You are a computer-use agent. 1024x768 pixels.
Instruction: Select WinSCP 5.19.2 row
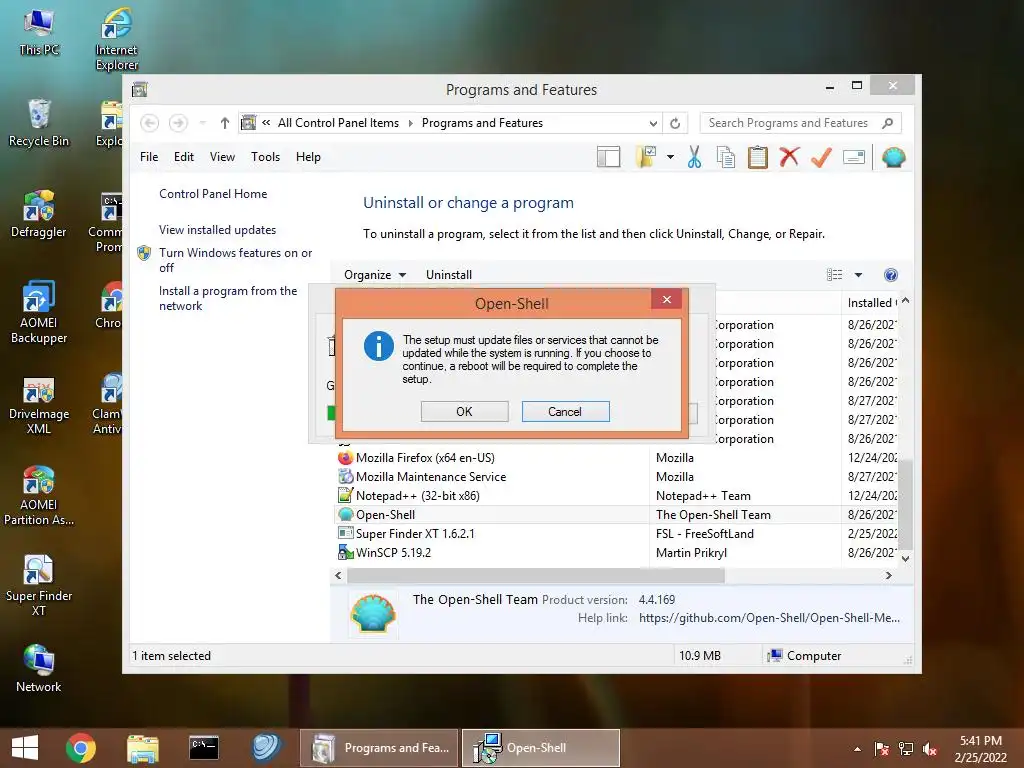617,552
